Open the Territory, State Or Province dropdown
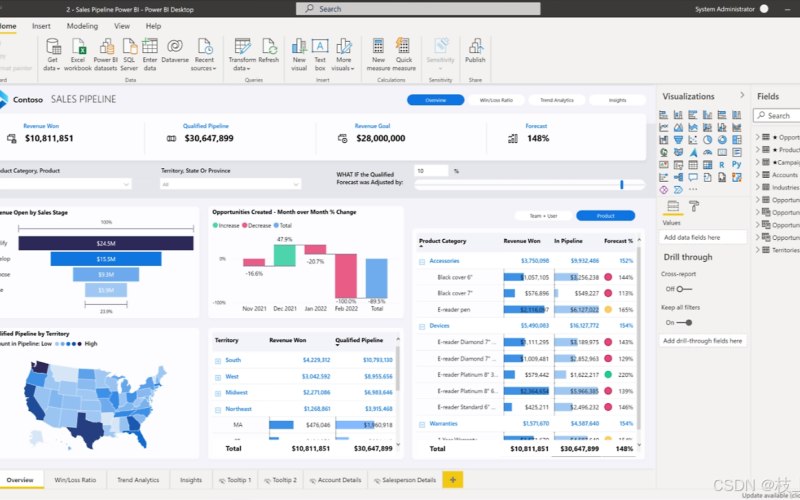 (x=231, y=184)
